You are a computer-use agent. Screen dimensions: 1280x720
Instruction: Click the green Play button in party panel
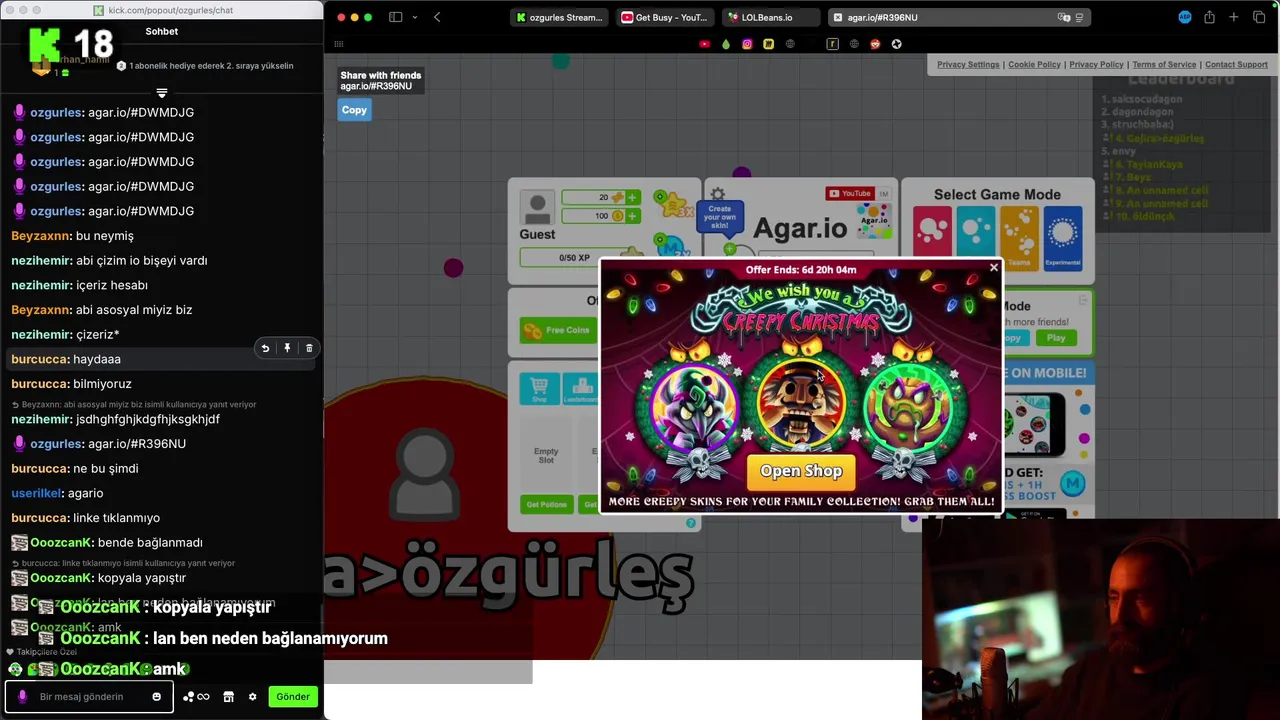pyautogui.click(x=1056, y=338)
